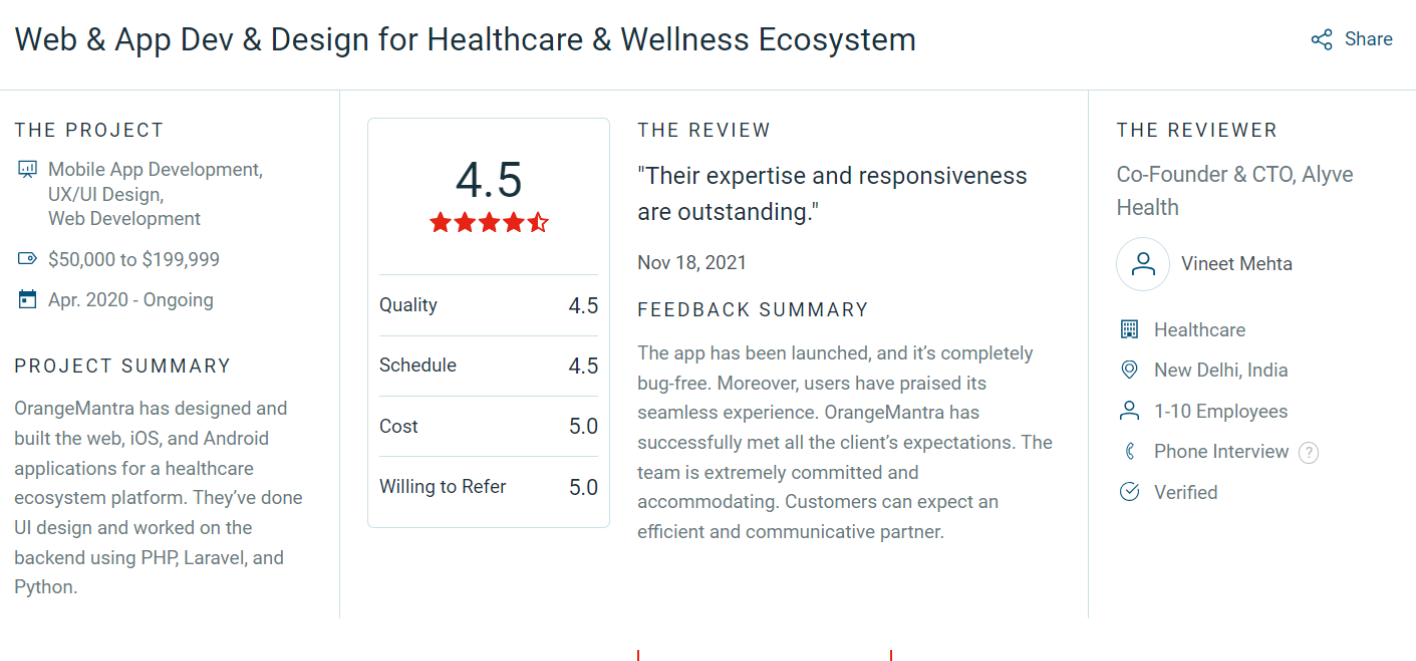
Task: Click the budget price tag icon
Action: (28, 260)
